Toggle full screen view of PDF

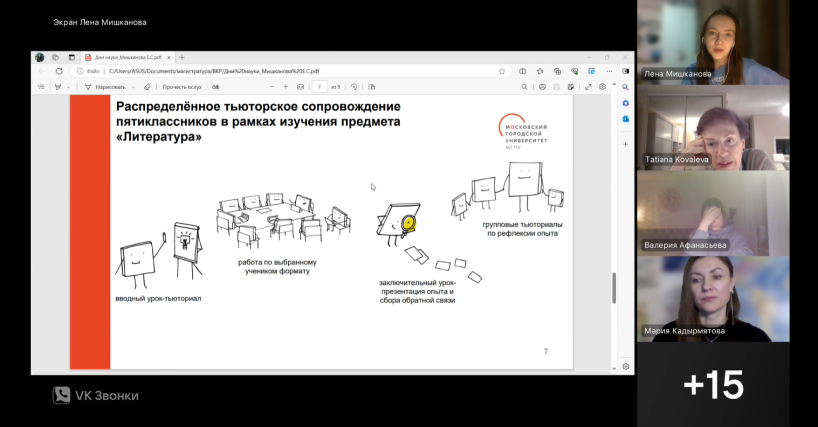(x=588, y=87)
